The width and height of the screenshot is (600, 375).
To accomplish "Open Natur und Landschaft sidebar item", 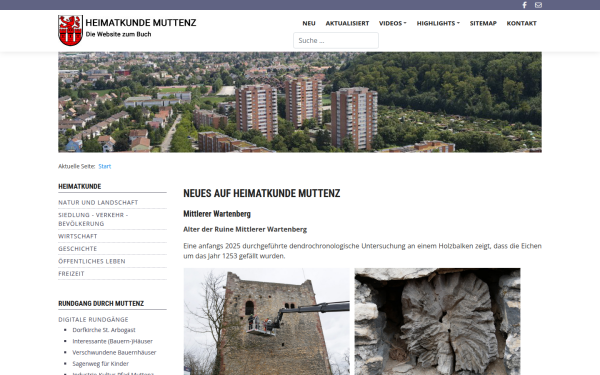I will [98, 202].
